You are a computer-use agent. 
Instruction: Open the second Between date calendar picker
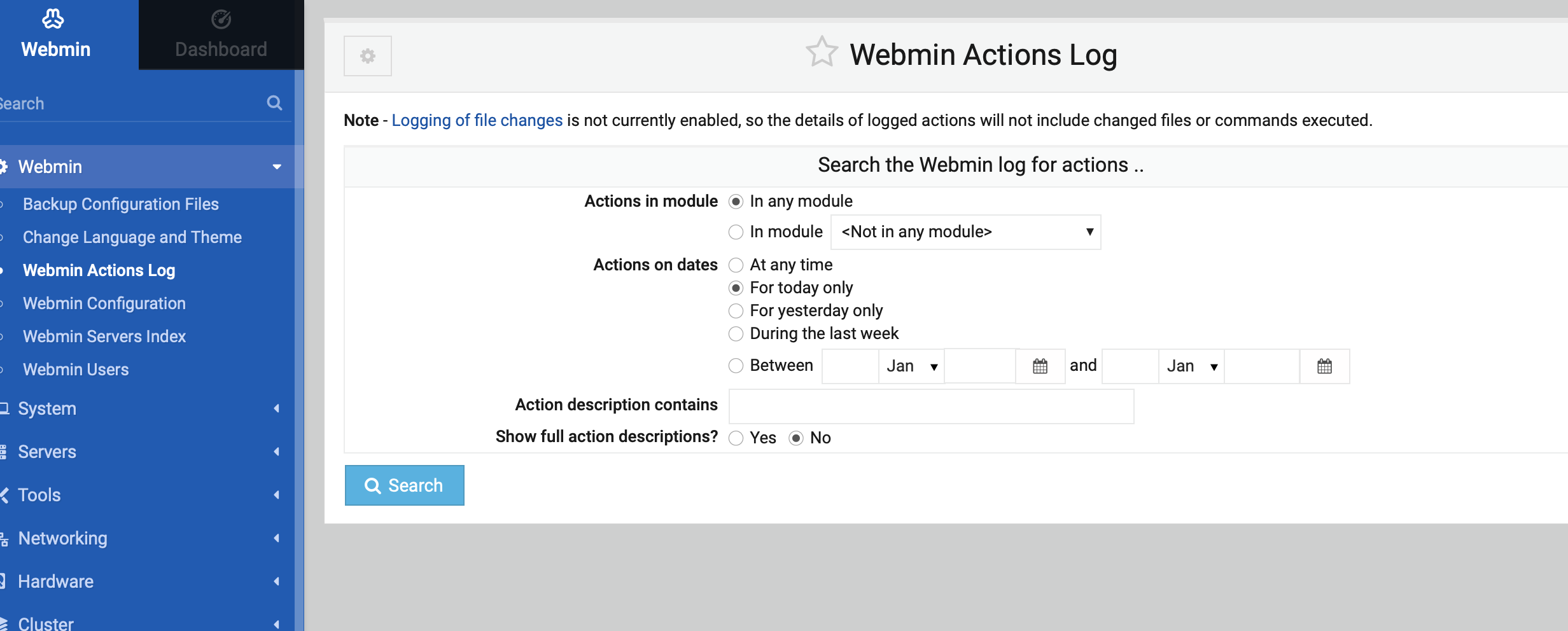[1324, 366]
